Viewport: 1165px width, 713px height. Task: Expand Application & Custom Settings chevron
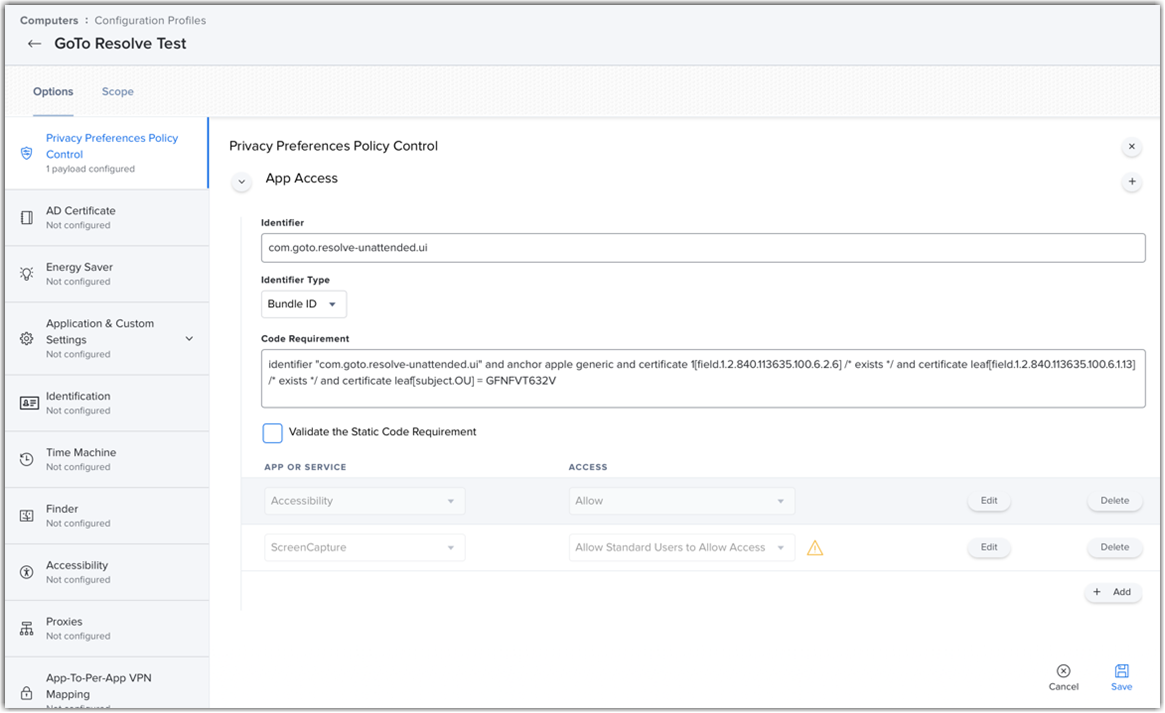point(189,339)
